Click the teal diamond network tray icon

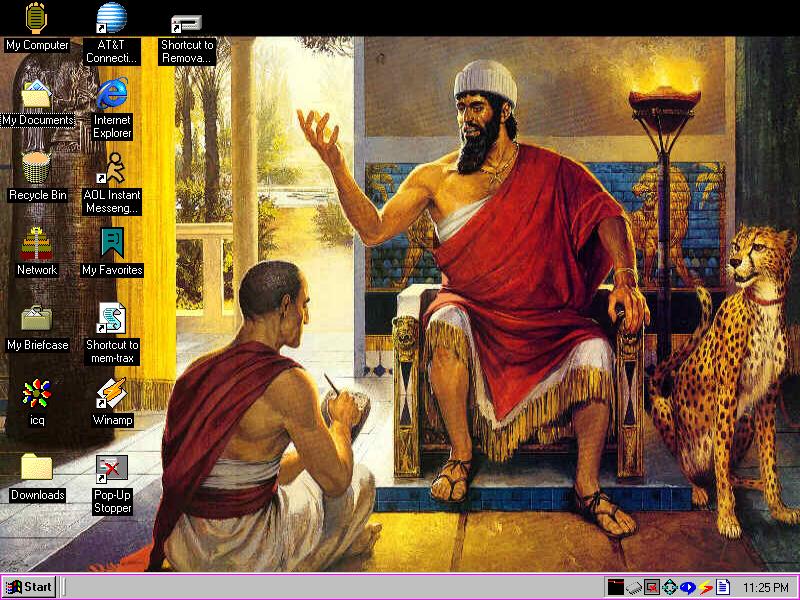pyautogui.click(x=669, y=587)
